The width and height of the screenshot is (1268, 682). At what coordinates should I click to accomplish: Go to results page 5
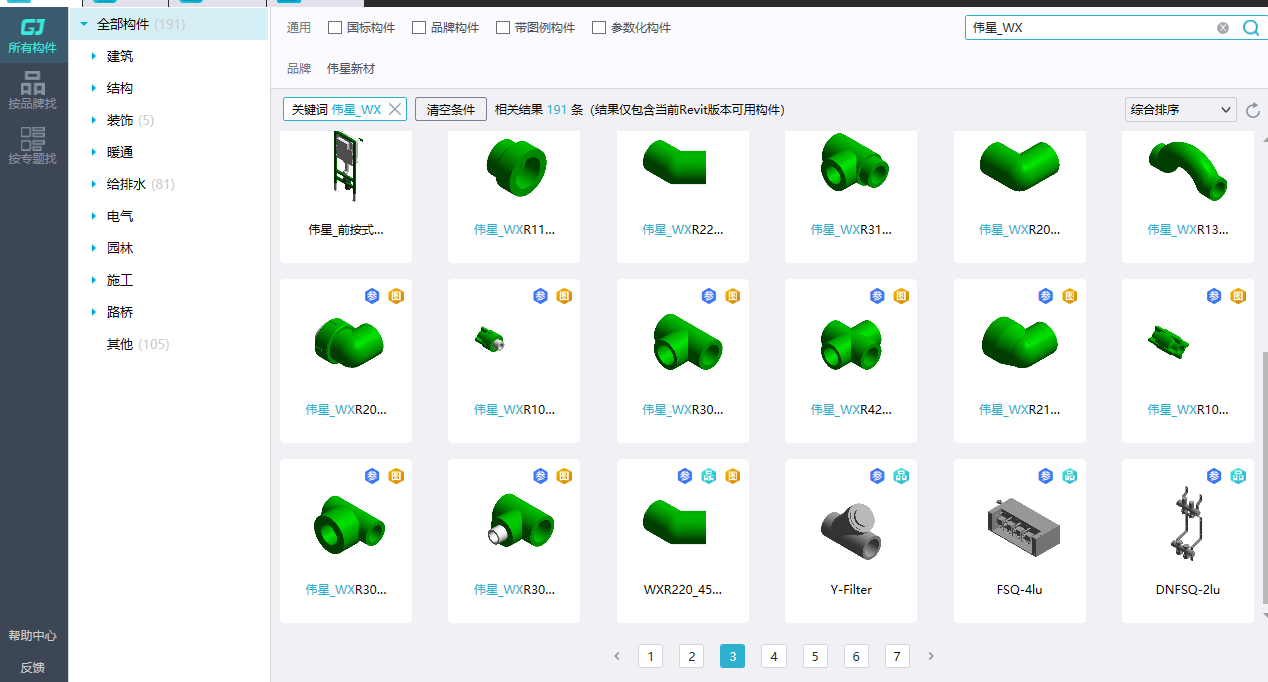pos(814,656)
